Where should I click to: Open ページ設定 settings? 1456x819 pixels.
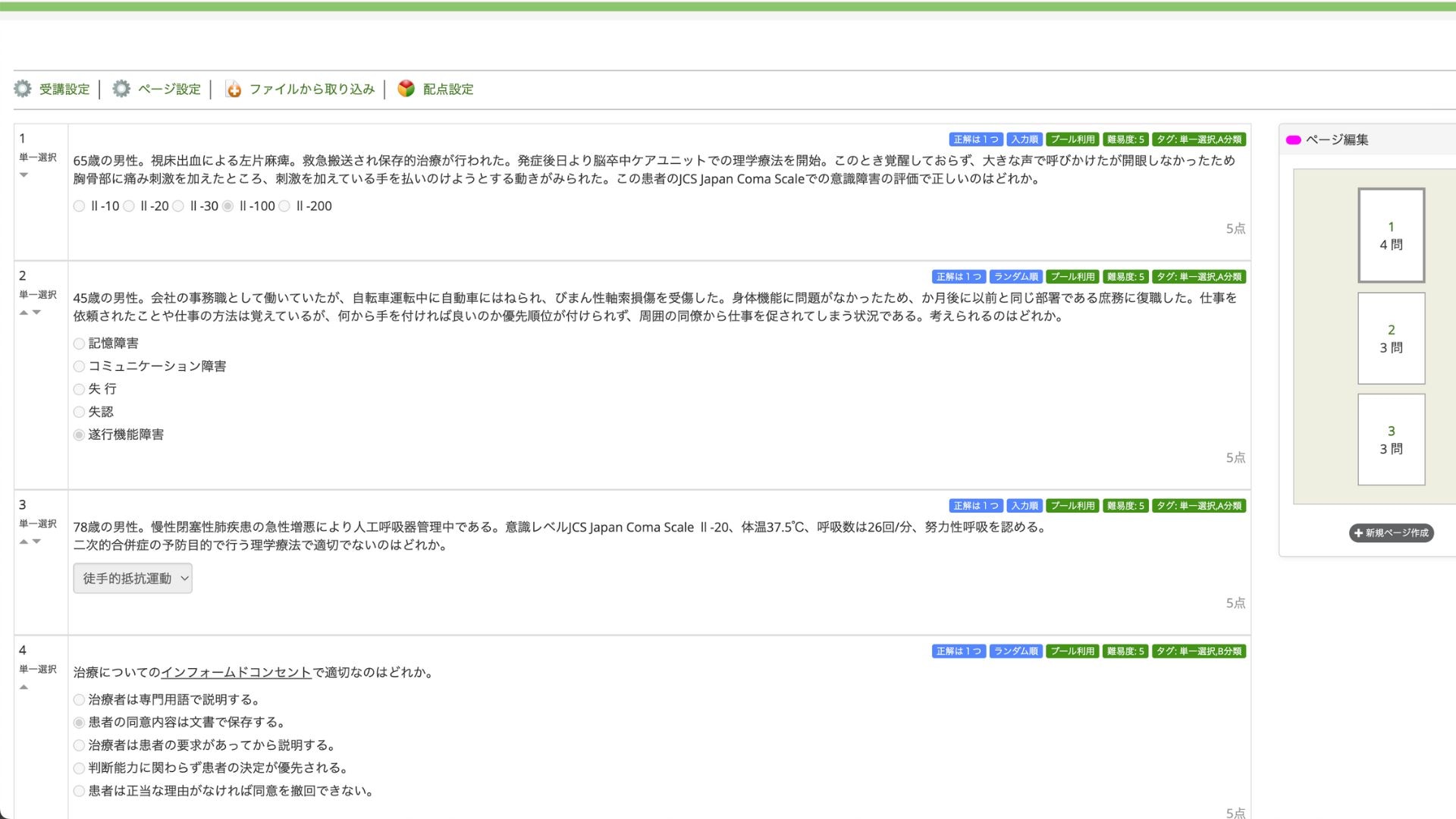tap(169, 89)
